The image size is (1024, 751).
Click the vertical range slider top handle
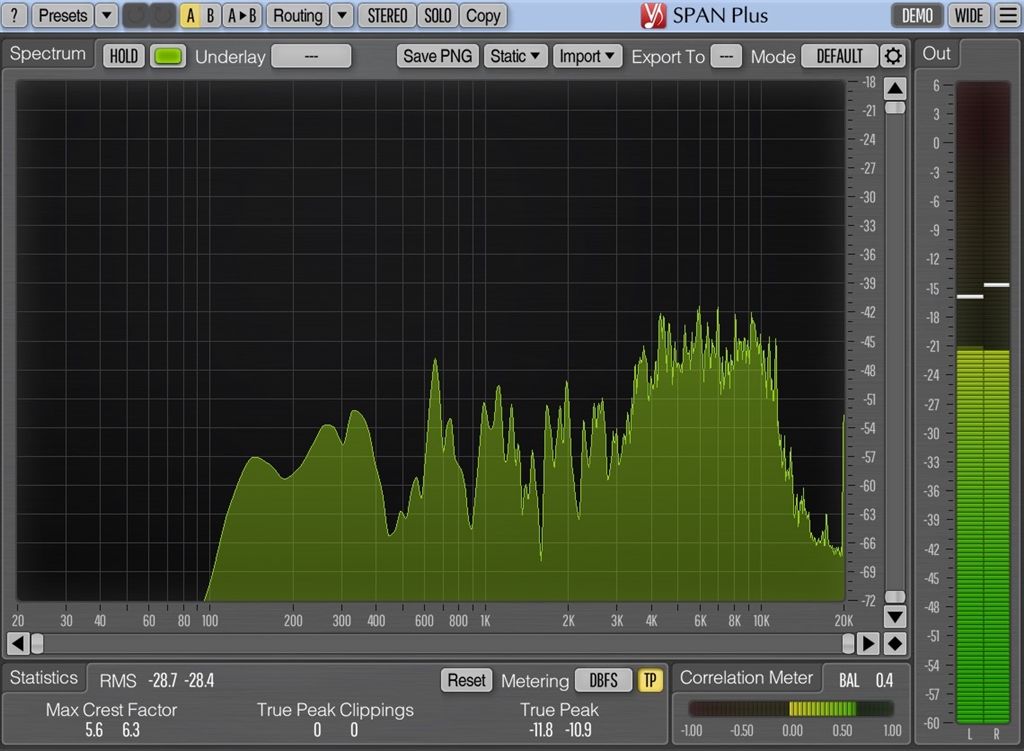[x=895, y=107]
